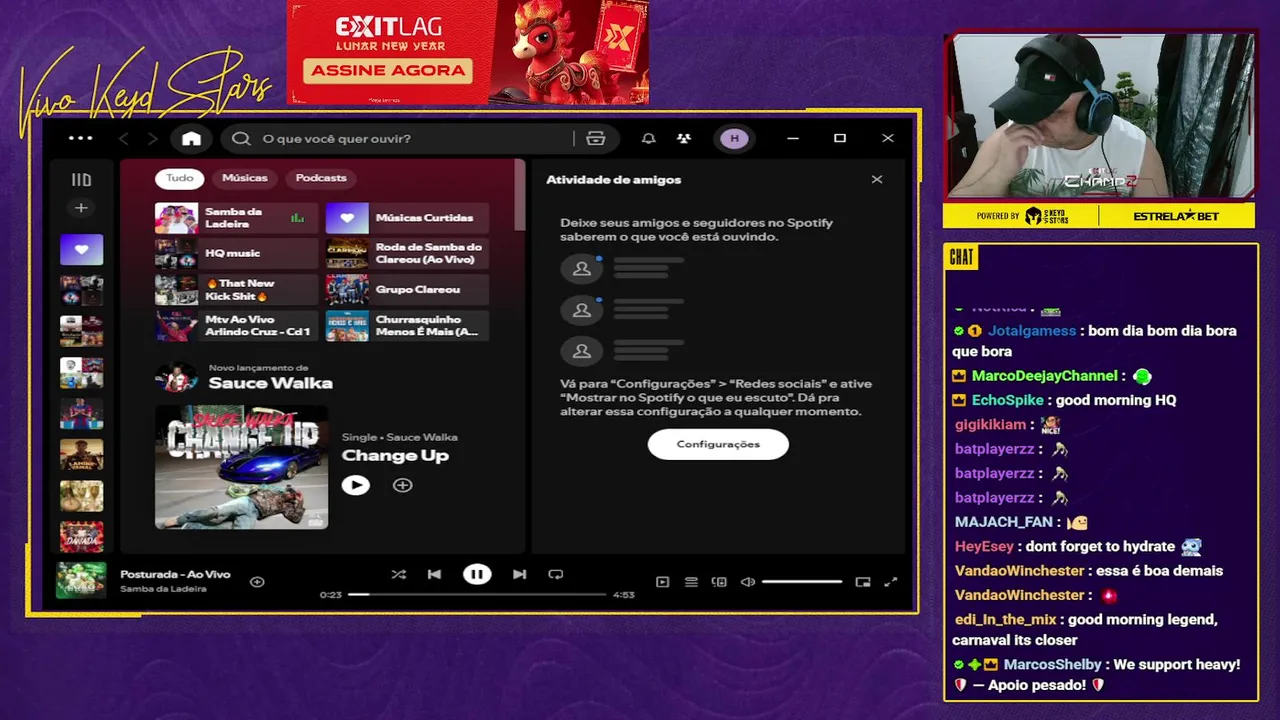Open the friend activity people icon
The height and width of the screenshot is (720, 1280).
pyautogui.click(x=684, y=139)
